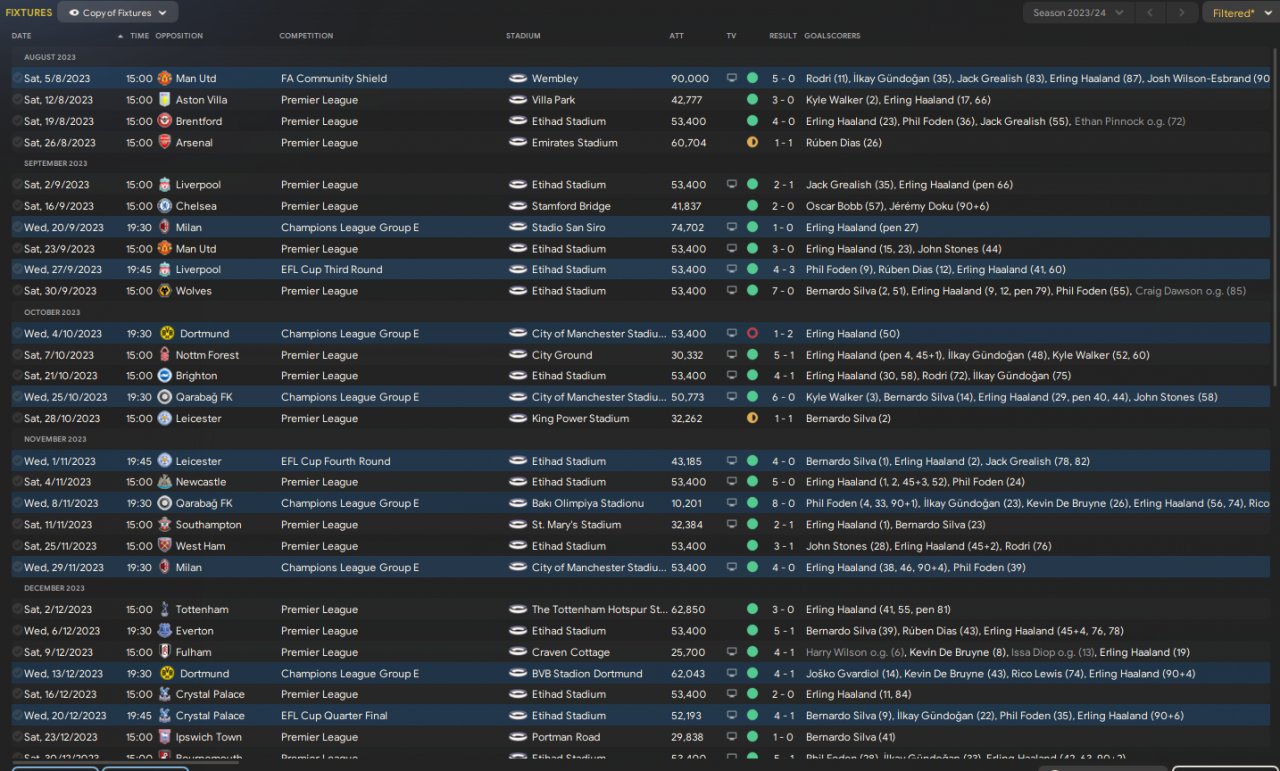The image size is (1280, 771).
Task: Click red loss indicator for Dortmund match
Action: point(752,334)
